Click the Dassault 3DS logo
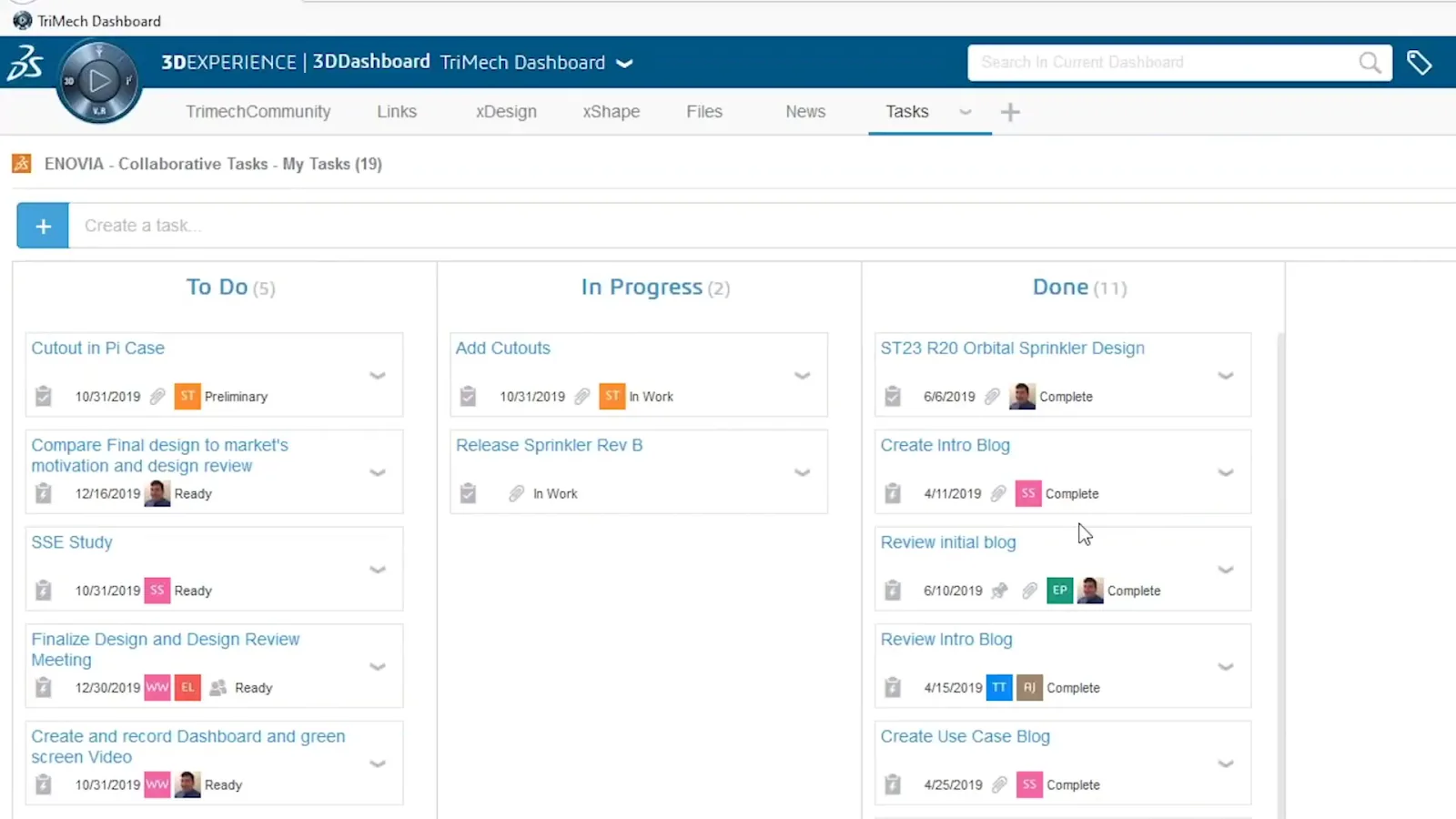The height and width of the screenshot is (819, 1456). point(25,64)
